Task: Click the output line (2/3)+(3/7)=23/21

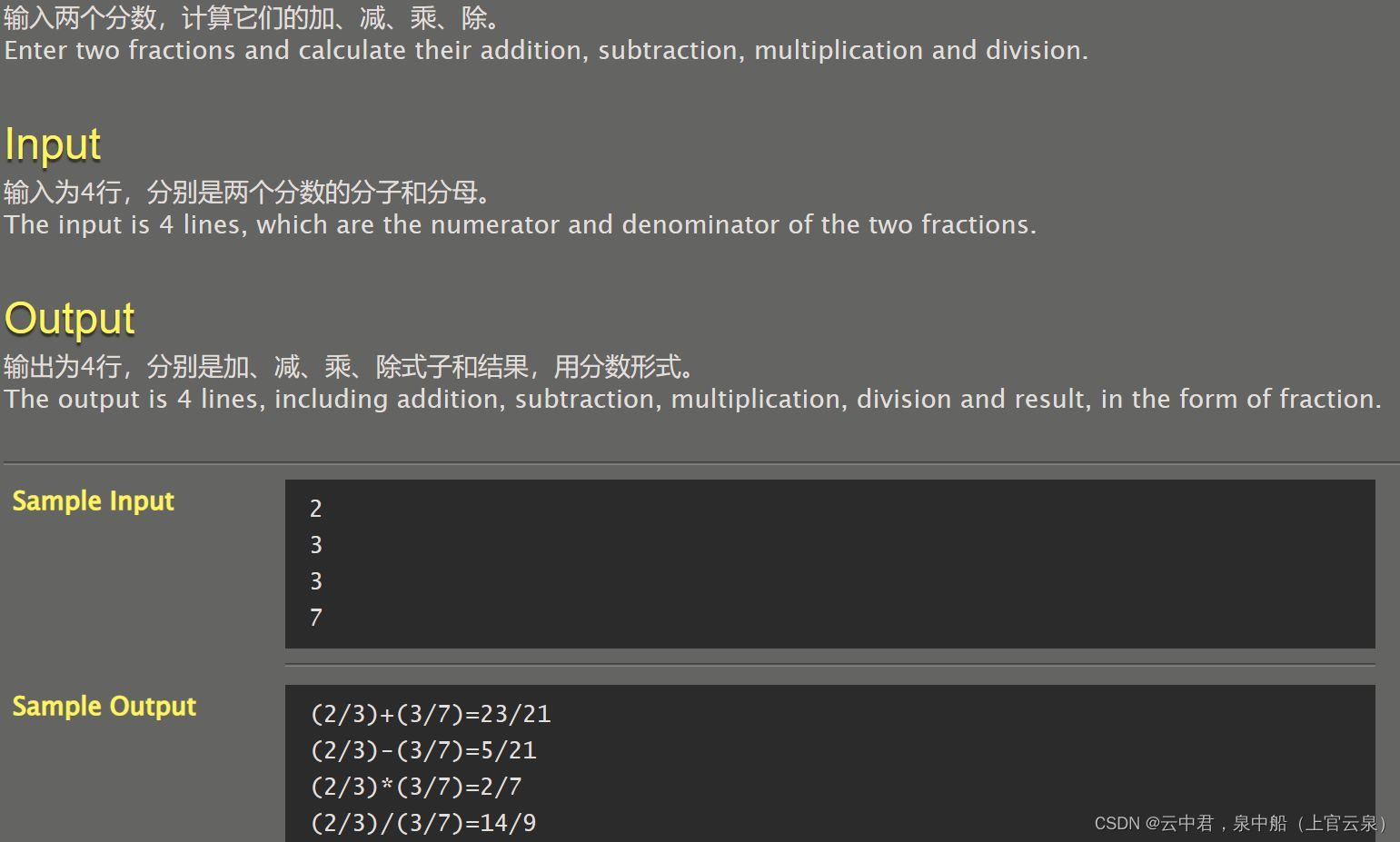Action: pos(431,715)
